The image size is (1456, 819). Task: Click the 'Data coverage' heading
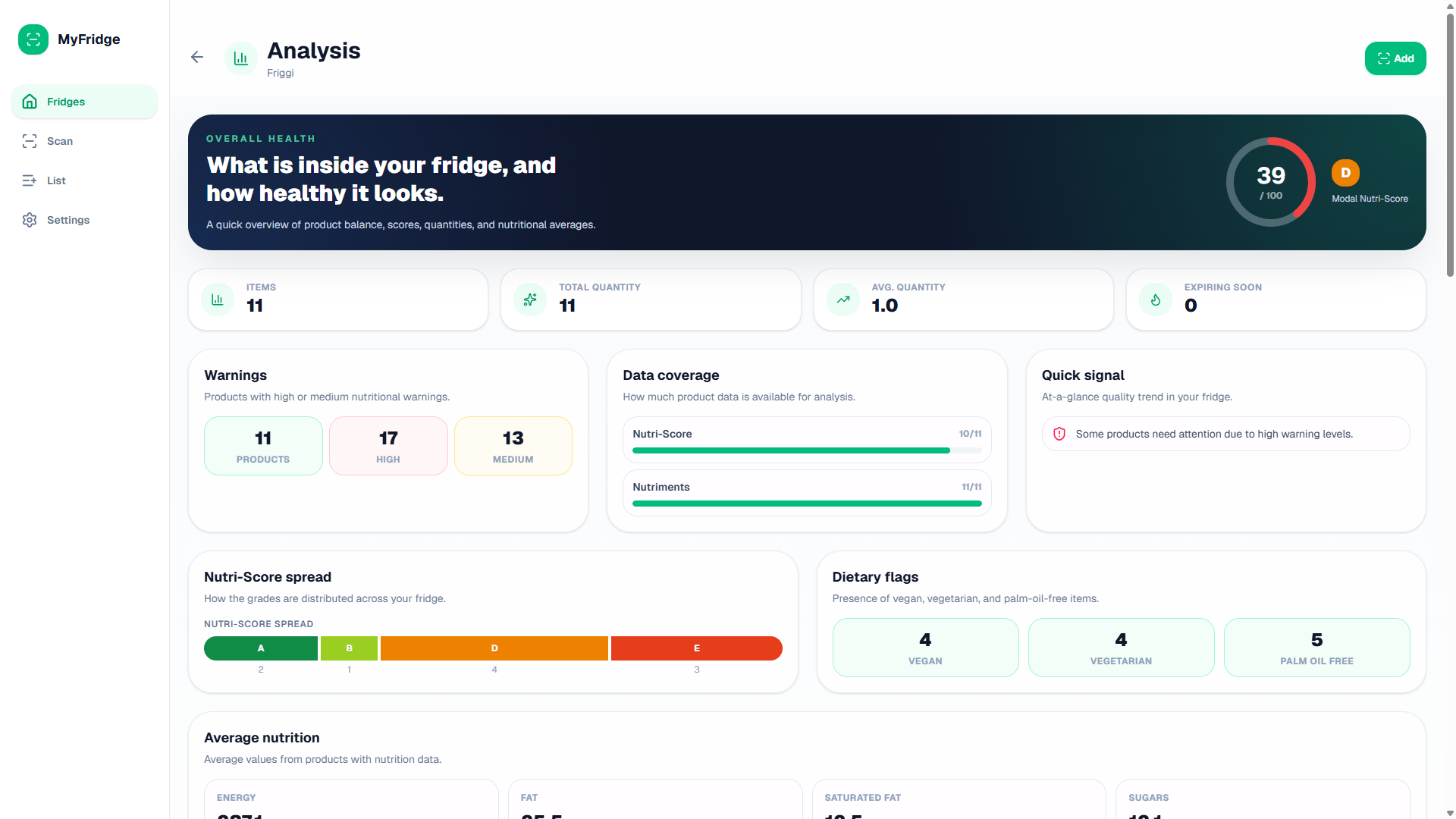tap(670, 375)
